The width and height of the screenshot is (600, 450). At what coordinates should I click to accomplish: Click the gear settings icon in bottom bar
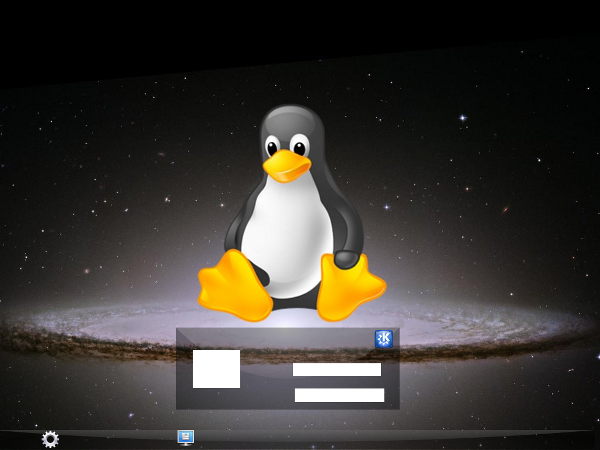point(50,439)
